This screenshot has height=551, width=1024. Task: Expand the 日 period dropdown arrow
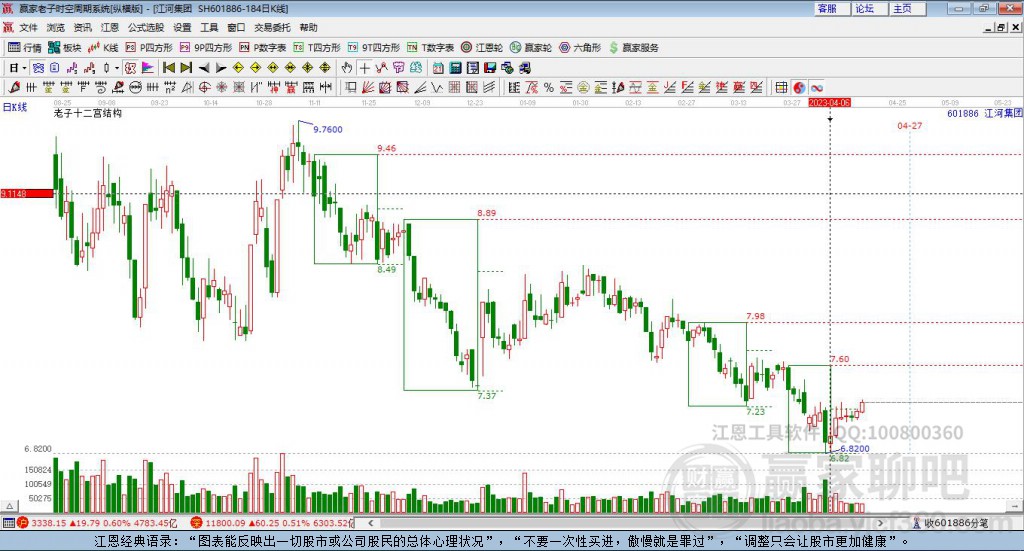pos(24,68)
